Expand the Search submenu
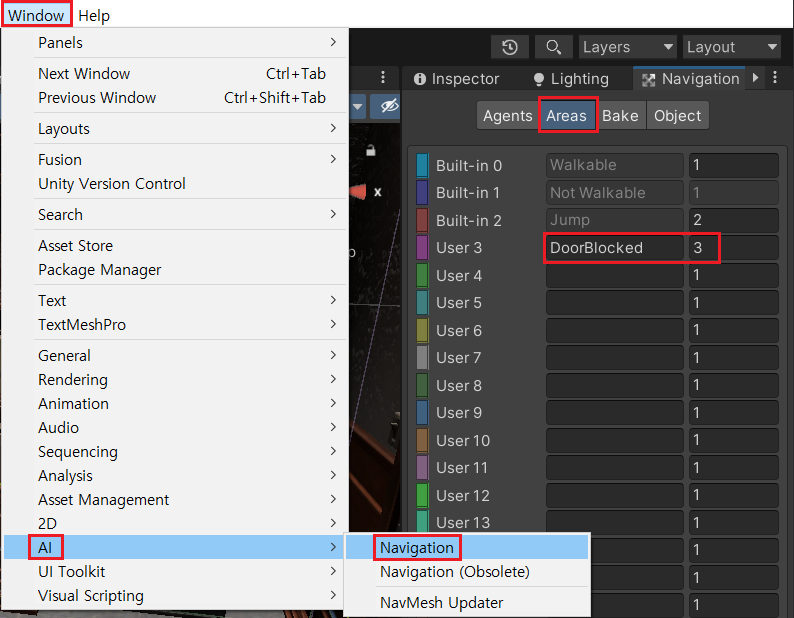The width and height of the screenshot is (794, 618). (175, 215)
